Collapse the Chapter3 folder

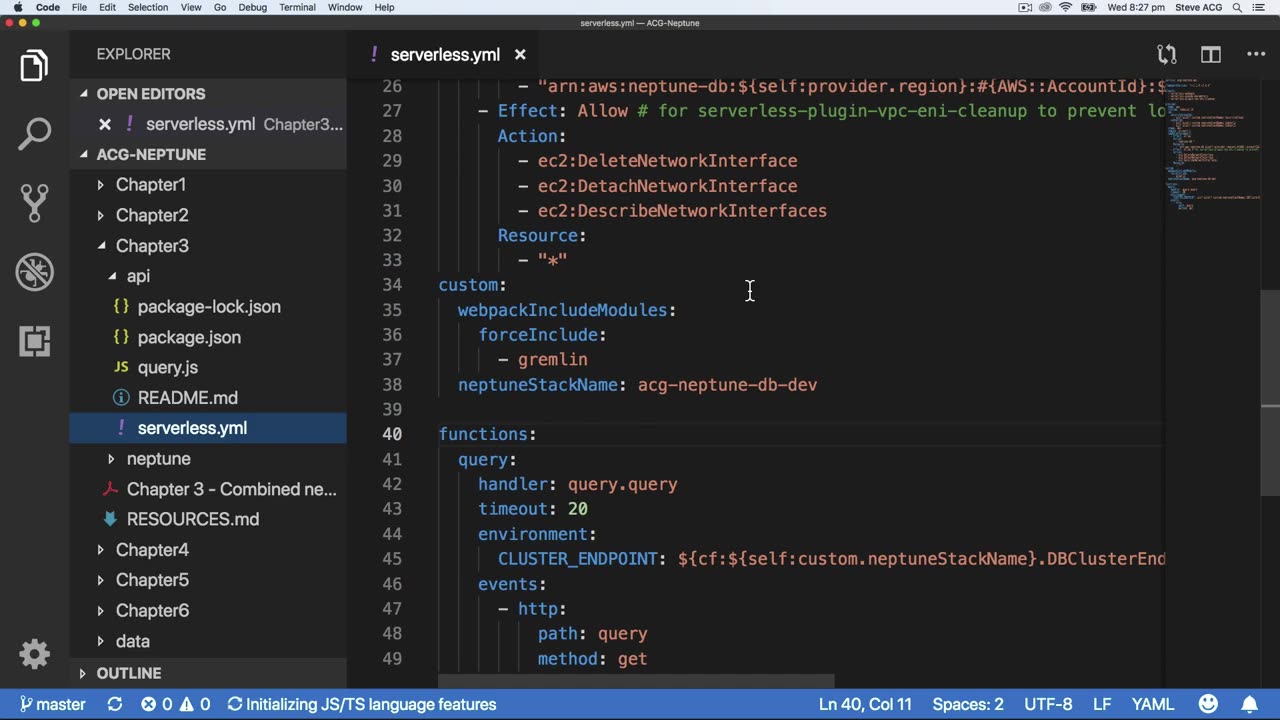point(151,246)
